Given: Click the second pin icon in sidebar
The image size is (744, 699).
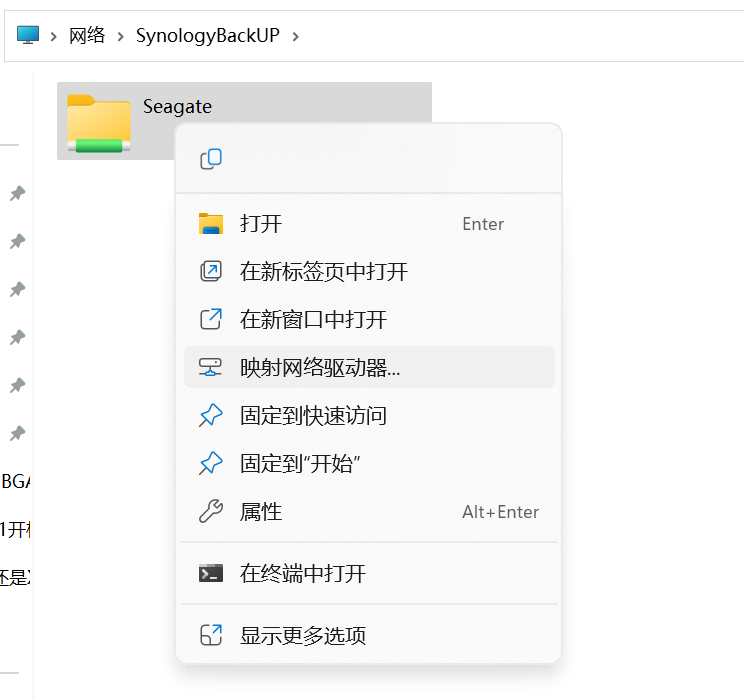Looking at the screenshot, I should (18, 241).
